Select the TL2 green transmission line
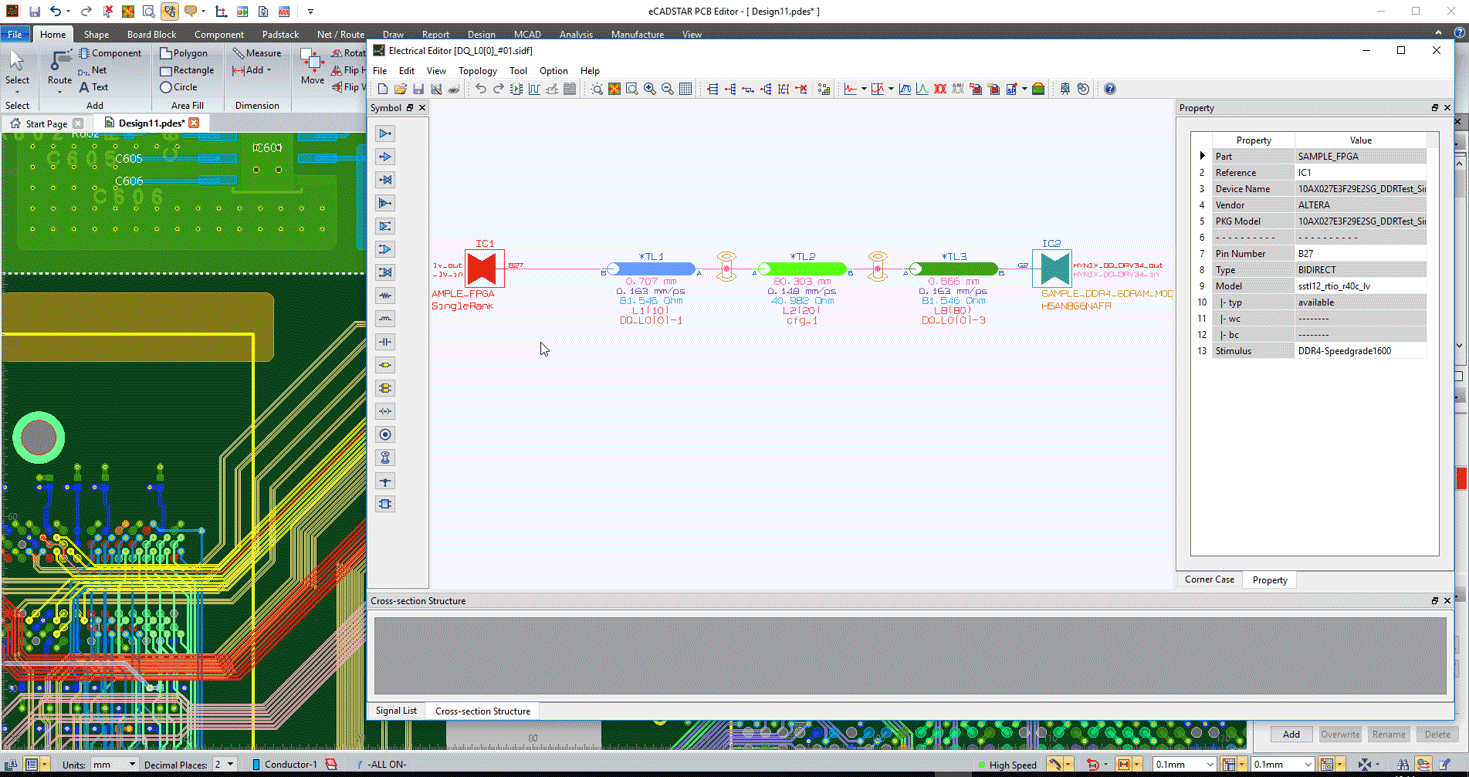The image size is (1469, 777). tap(803, 268)
